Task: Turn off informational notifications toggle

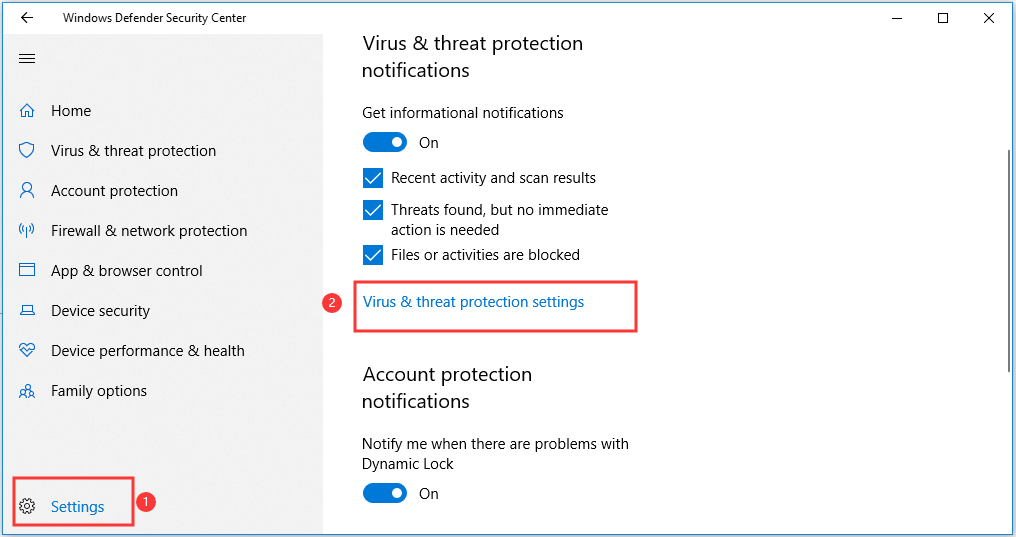Action: [x=385, y=143]
